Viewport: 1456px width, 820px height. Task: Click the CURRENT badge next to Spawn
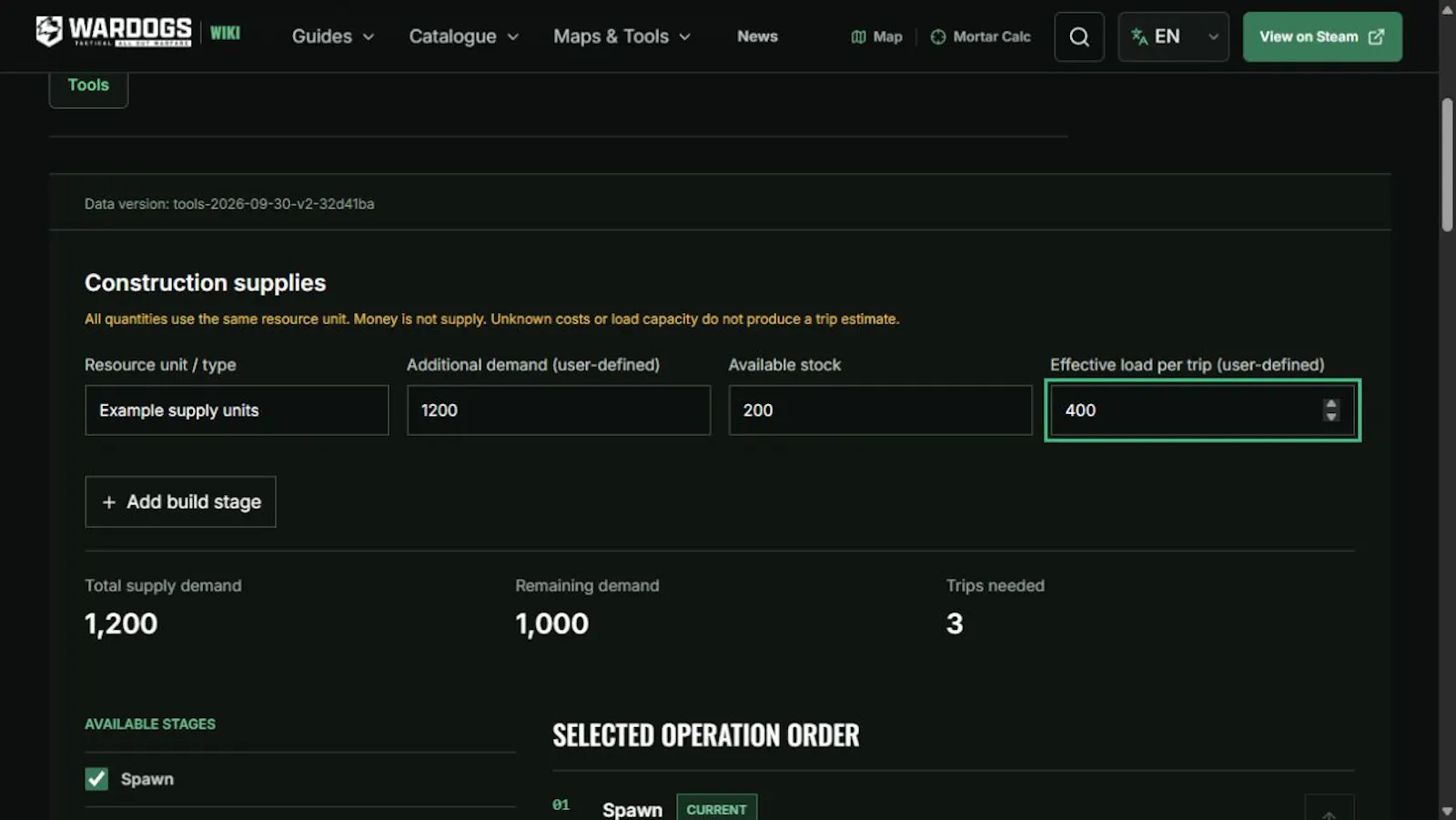pos(716,809)
